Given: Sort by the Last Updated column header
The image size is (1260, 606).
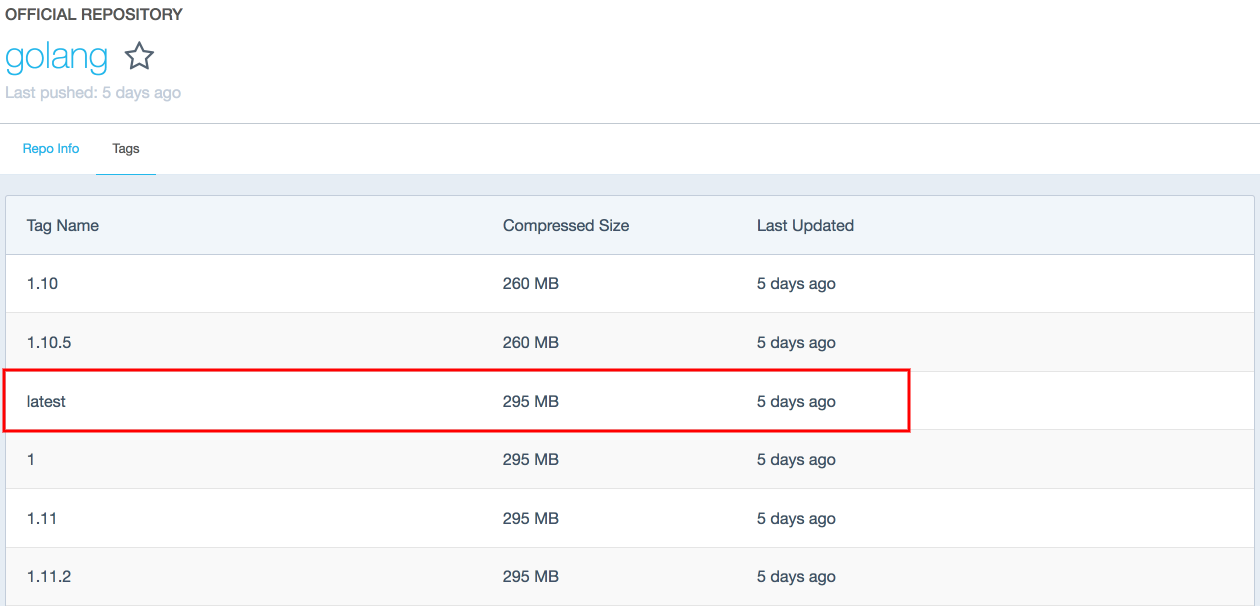Looking at the screenshot, I should pos(806,225).
